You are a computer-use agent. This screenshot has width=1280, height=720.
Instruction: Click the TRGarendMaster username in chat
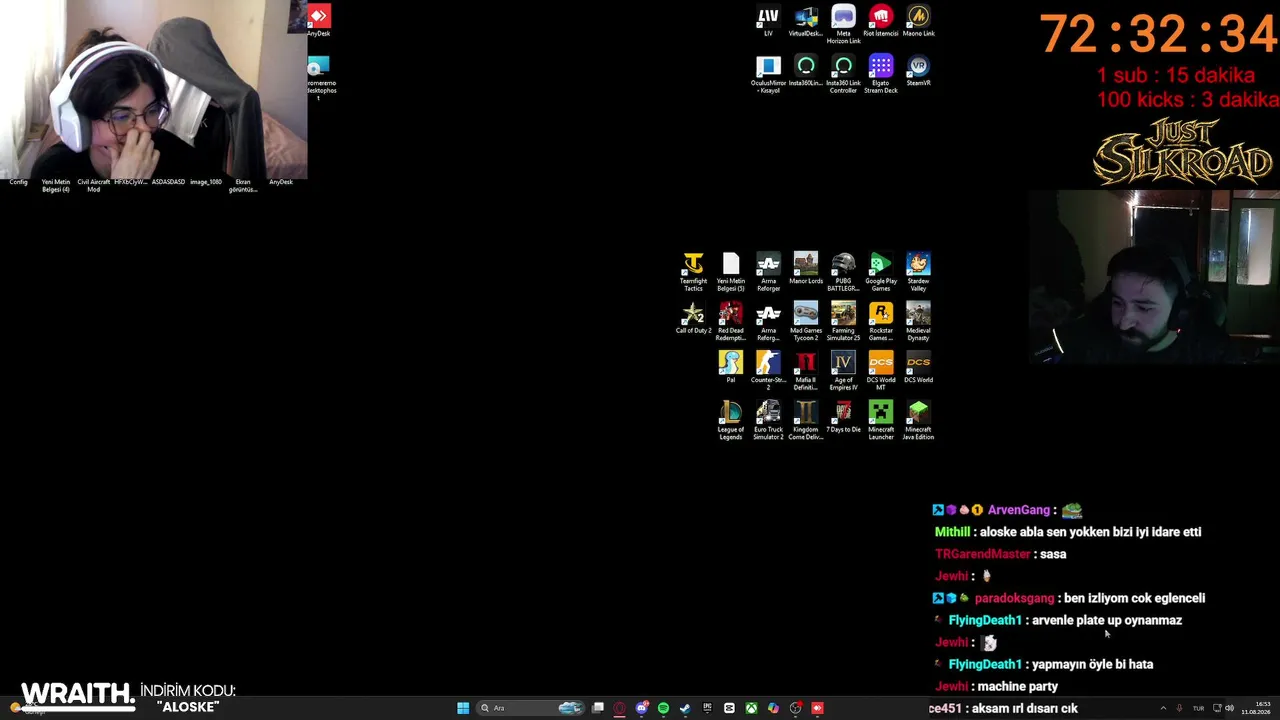pos(982,554)
